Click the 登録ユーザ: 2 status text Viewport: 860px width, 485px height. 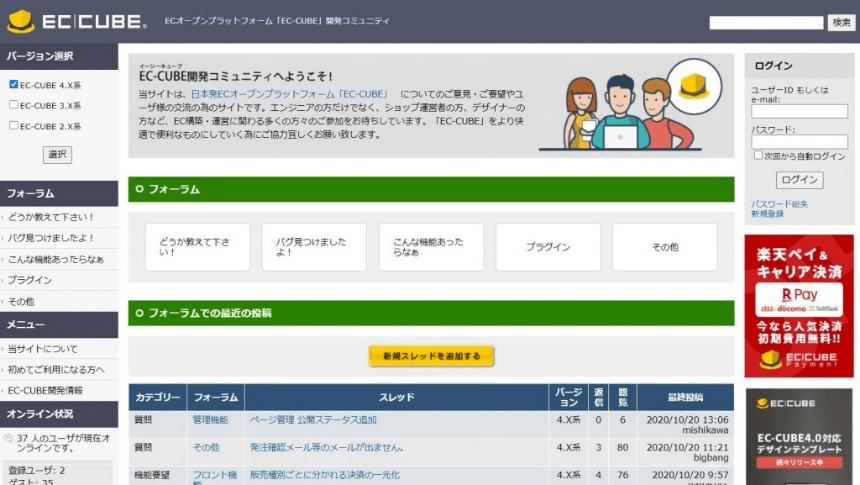(36, 470)
